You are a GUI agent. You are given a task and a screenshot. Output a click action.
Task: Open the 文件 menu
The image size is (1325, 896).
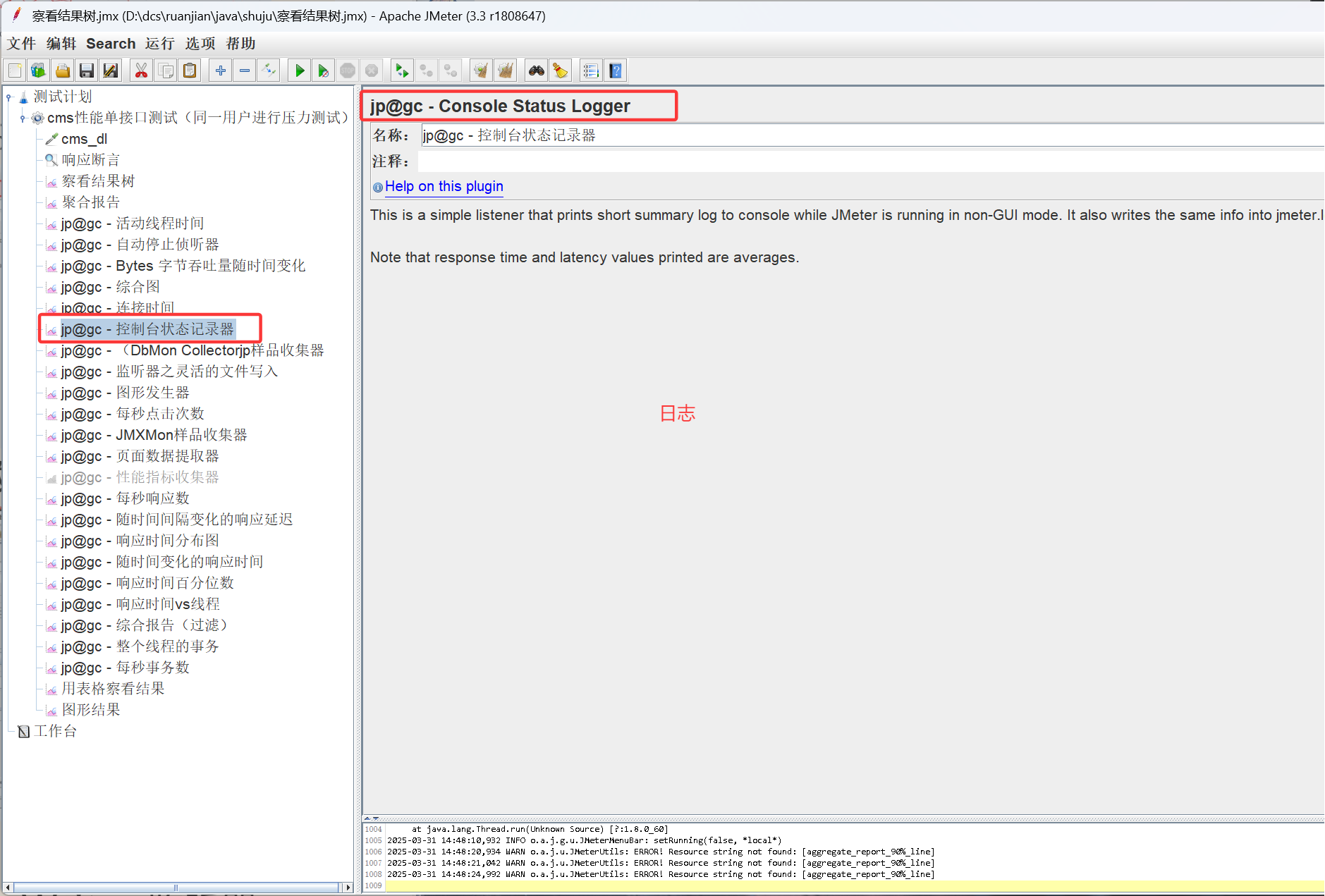(21, 44)
